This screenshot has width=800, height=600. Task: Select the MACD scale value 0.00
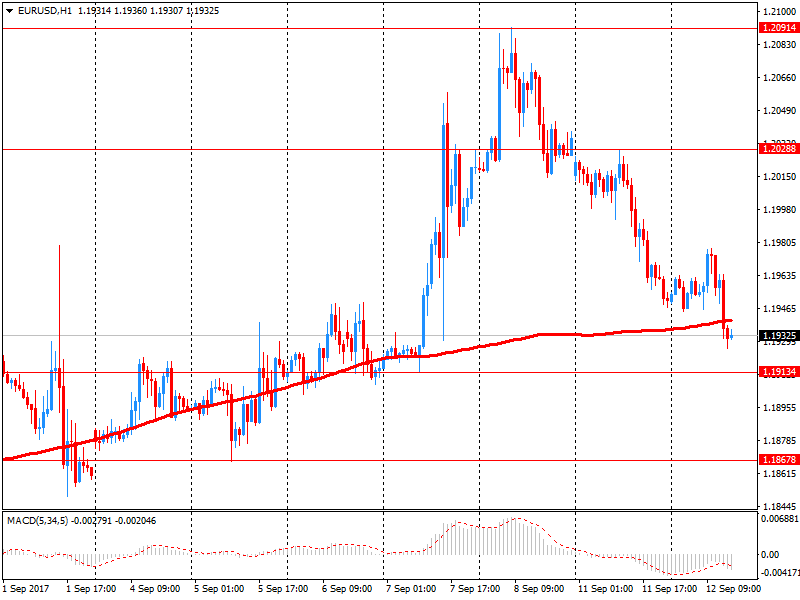pos(770,555)
